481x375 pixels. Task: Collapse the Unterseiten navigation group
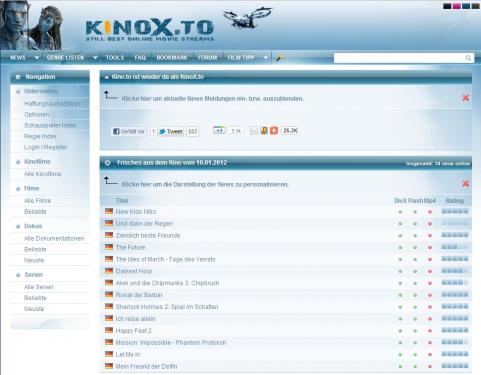[18, 91]
